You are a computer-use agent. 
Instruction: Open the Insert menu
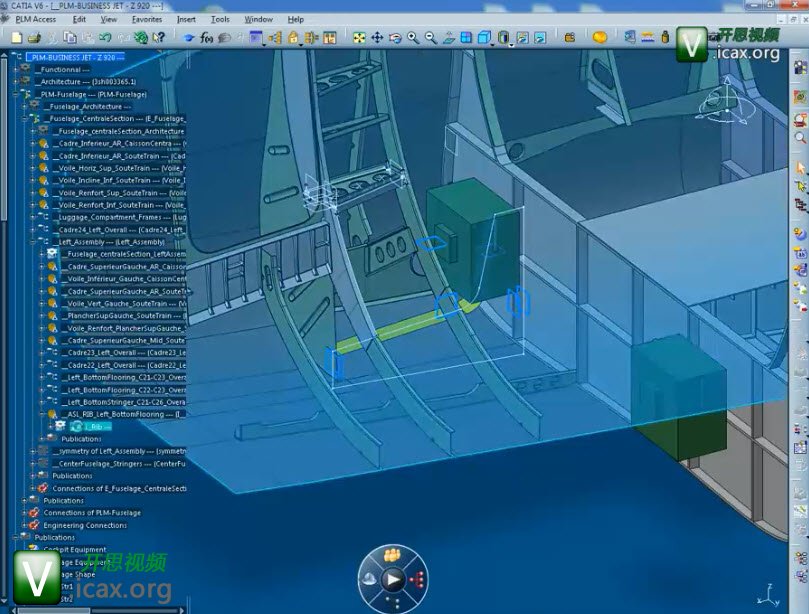(x=186, y=19)
